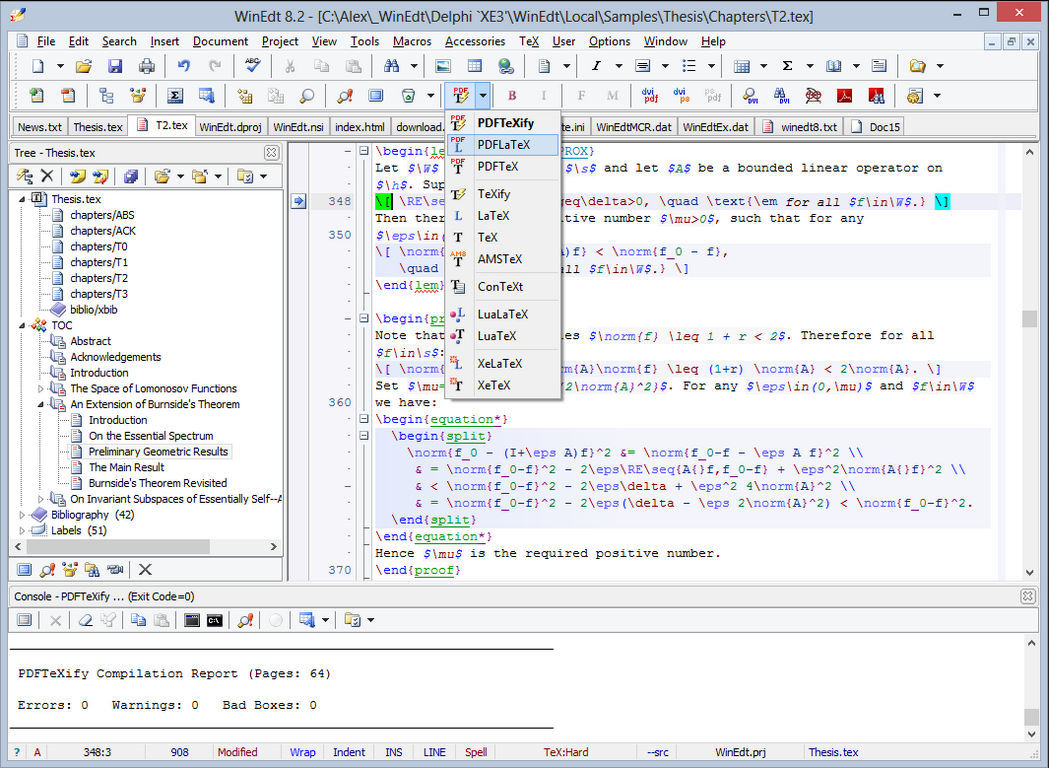The width and height of the screenshot is (1049, 768).
Task: Click the spell check ABC icon
Action: (x=253, y=67)
